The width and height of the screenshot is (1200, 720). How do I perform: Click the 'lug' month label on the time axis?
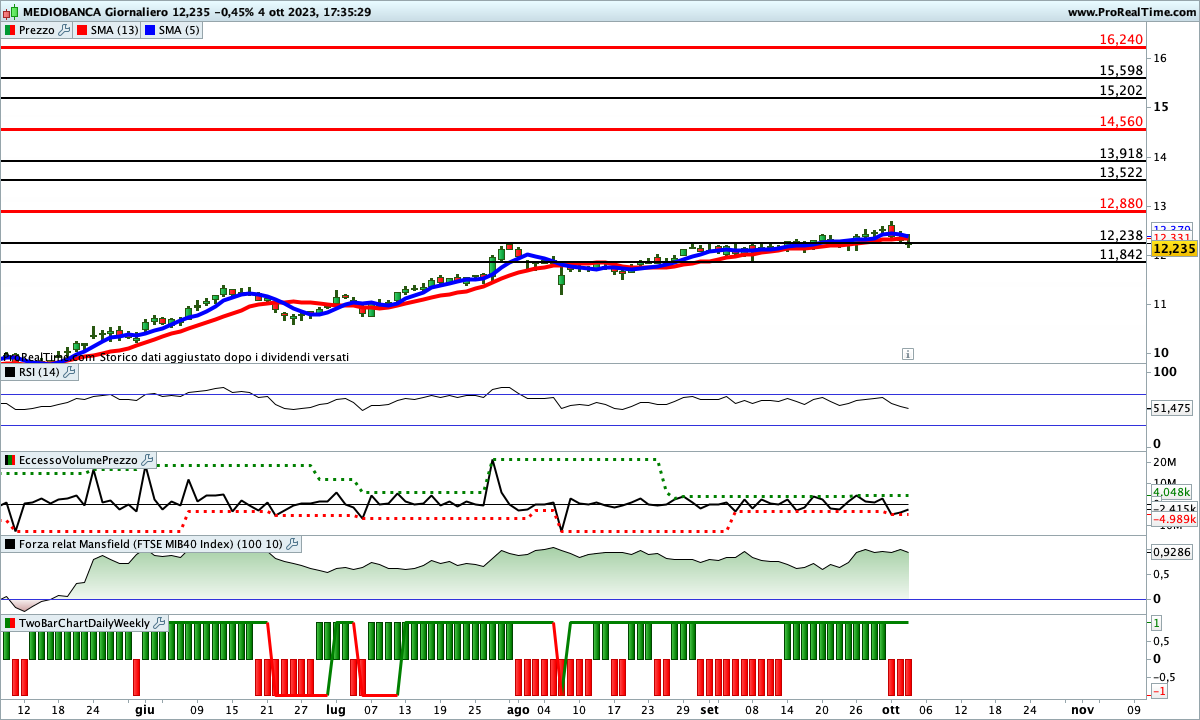tap(335, 709)
